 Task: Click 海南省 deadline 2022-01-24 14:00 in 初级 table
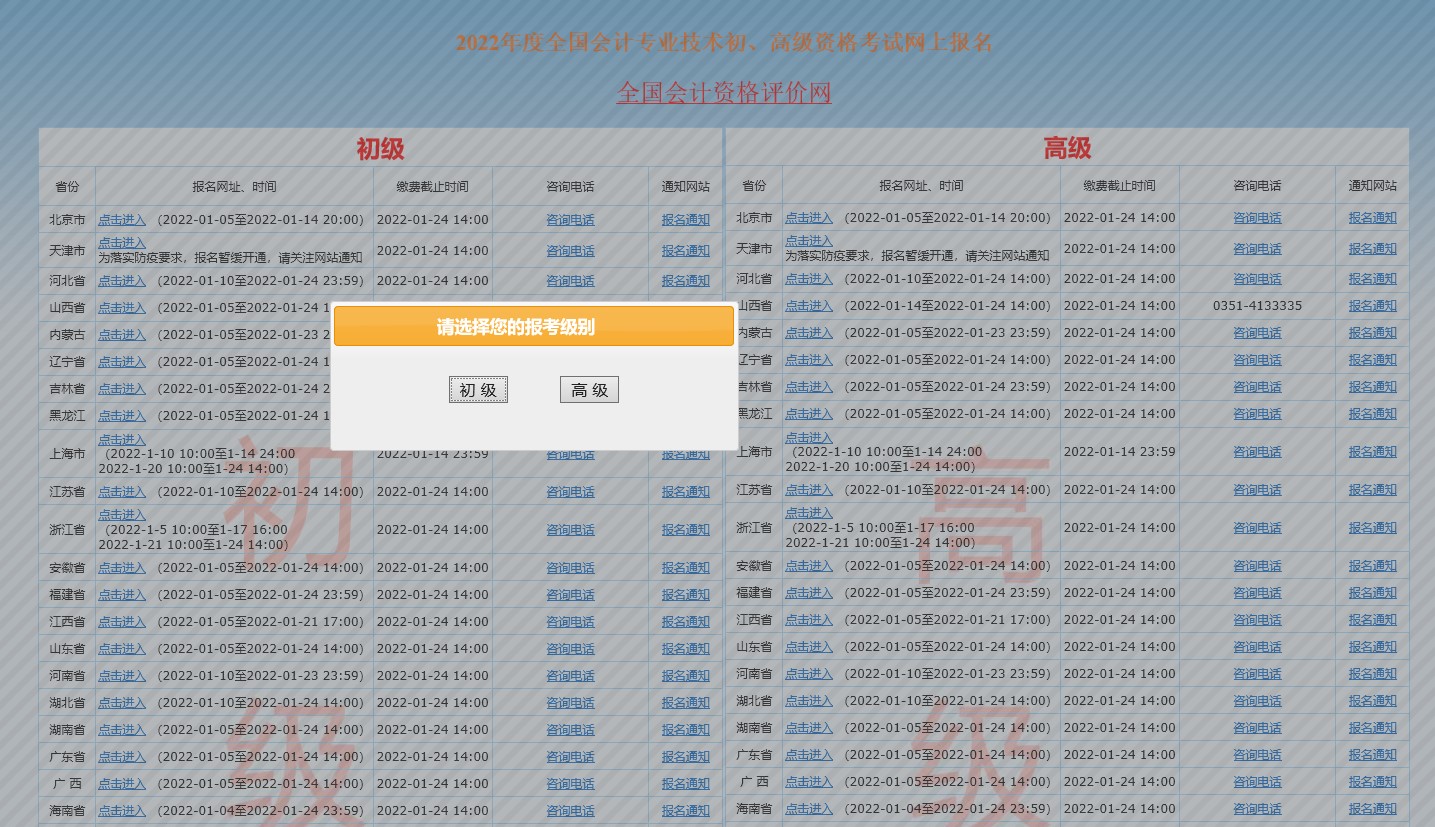433,811
